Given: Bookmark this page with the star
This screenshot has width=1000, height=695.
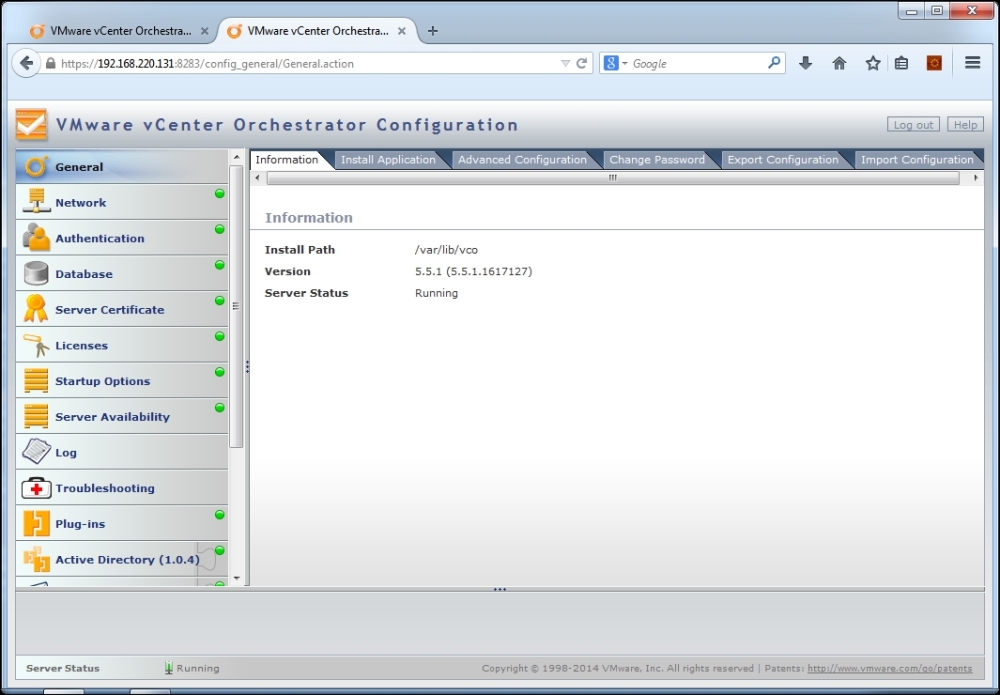Looking at the screenshot, I should tap(872, 63).
